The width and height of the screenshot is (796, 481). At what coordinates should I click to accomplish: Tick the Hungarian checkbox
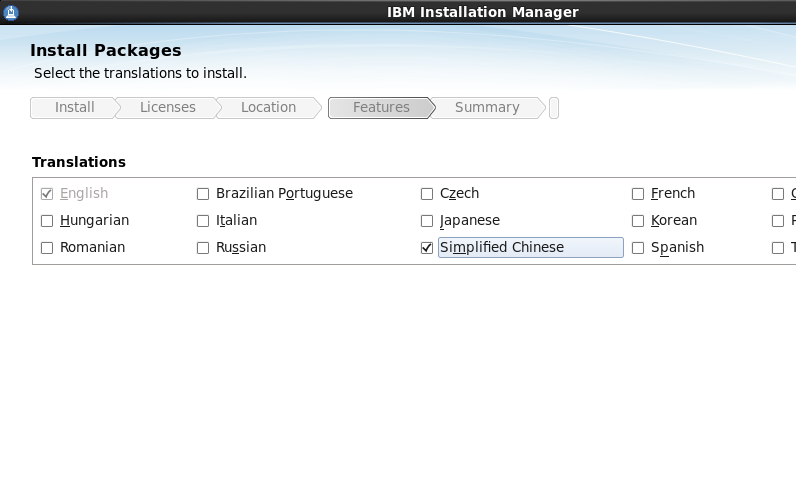click(47, 220)
